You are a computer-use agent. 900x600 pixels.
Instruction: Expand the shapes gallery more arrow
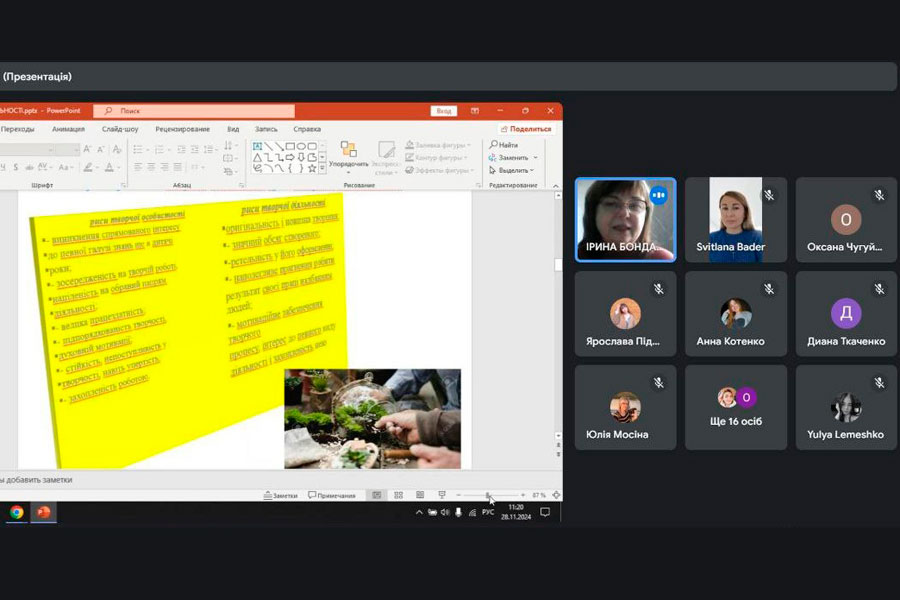323,169
